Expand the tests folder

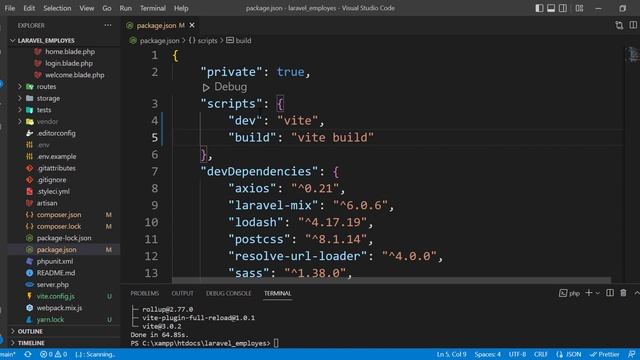click(x=44, y=110)
